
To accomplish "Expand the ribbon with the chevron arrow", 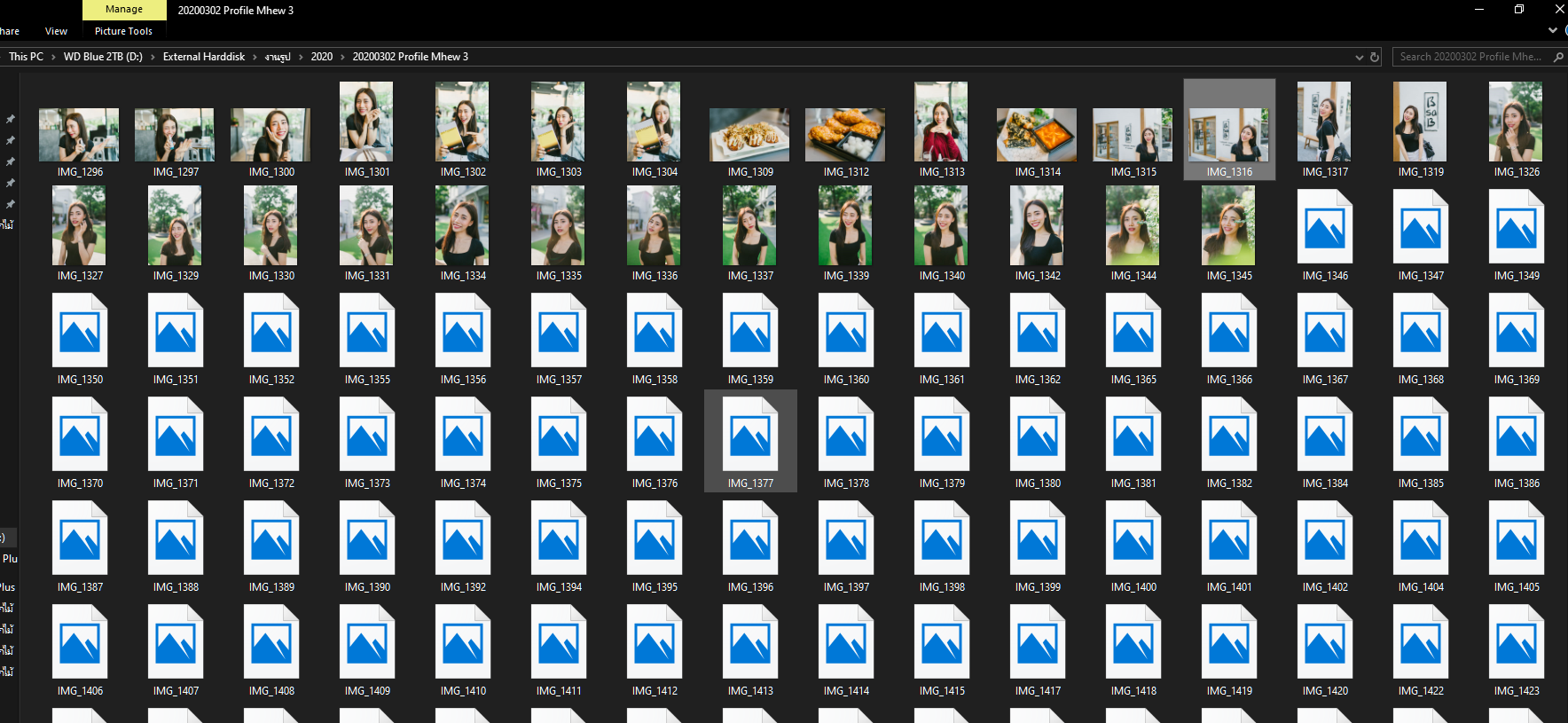I will (1552, 30).
